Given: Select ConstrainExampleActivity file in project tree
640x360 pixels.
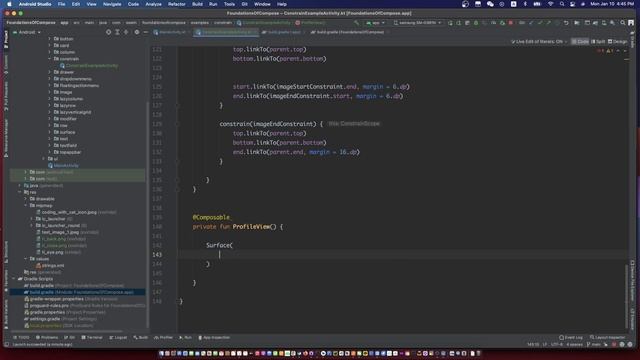Looking at the screenshot, I should coord(89,65).
